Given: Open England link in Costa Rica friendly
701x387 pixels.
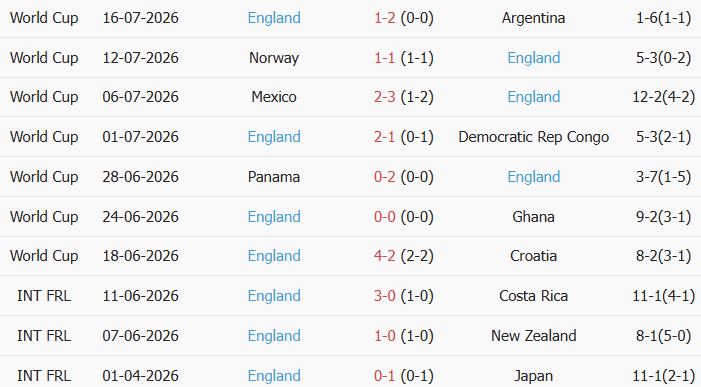Looking at the screenshot, I should click(x=274, y=296).
